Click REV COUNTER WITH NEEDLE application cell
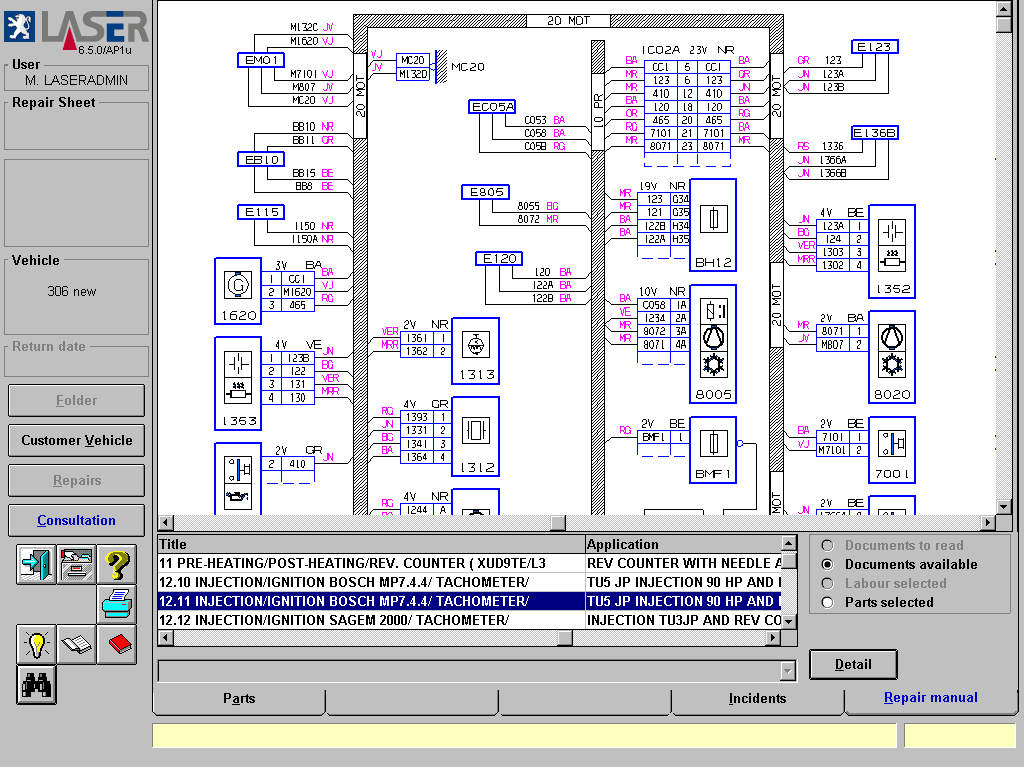 pyautogui.click(x=683, y=563)
